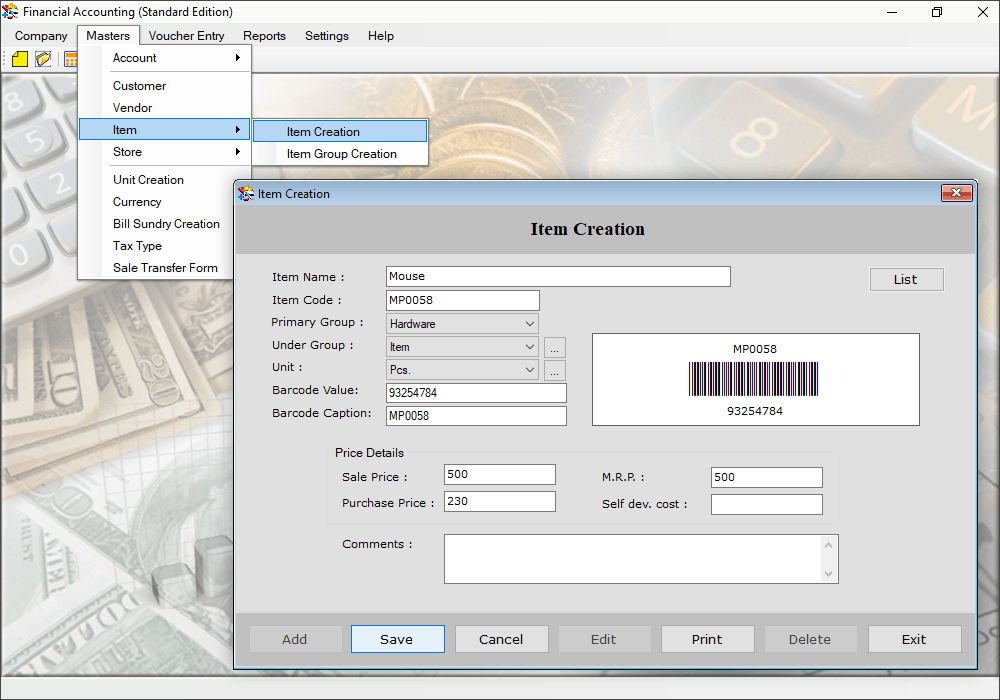Open the Masters menu
Screen dimensions: 1000x700
108,36
